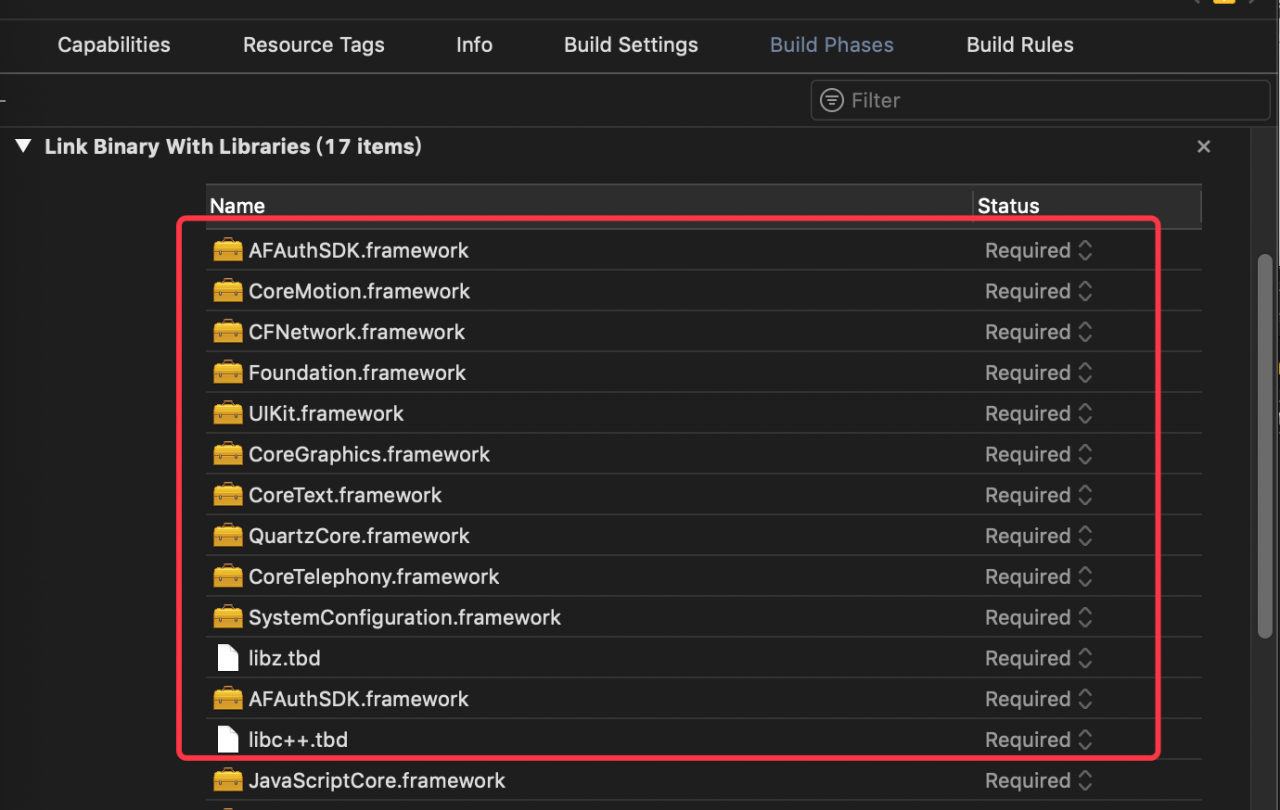Select the JavaScriptCore.framework name text
Screen dimensions: 1280x810
pyautogui.click(x=377, y=780)
